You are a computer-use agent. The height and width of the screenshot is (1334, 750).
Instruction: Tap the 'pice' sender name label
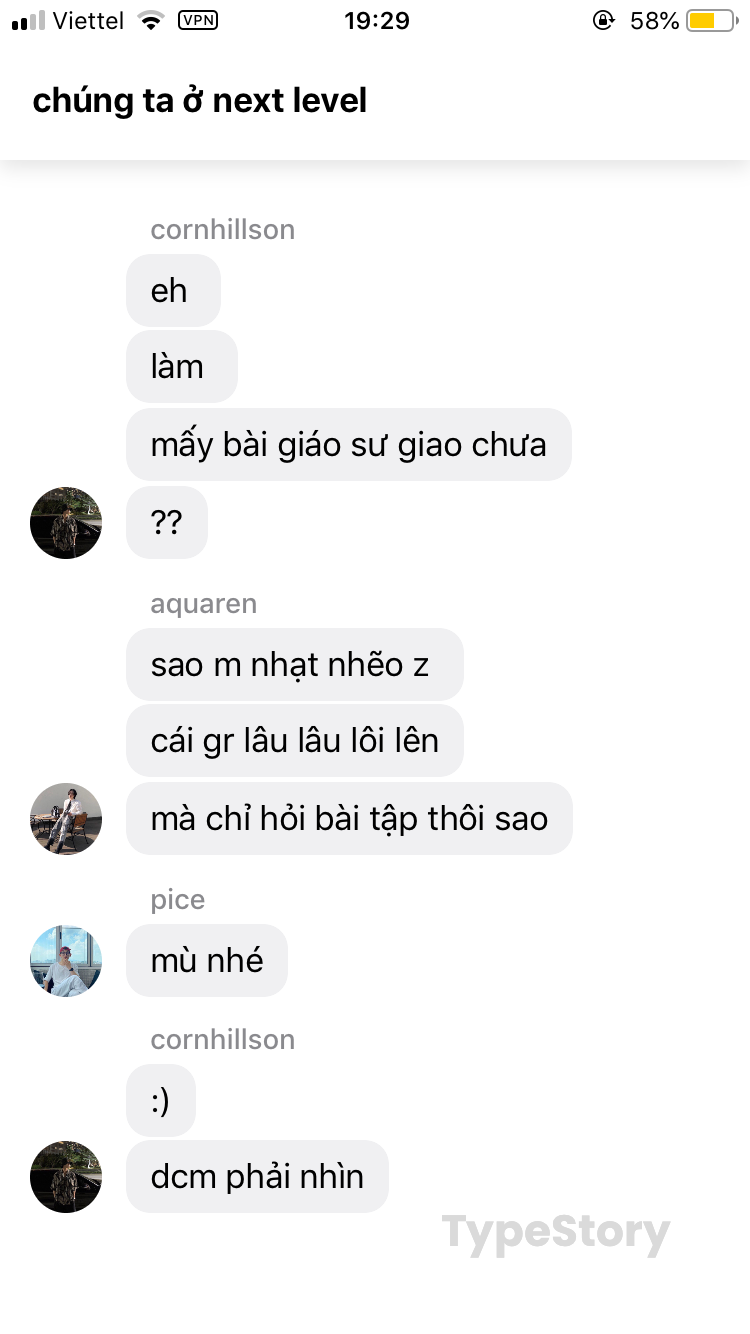pyautogui.click(x=178, y=900)
